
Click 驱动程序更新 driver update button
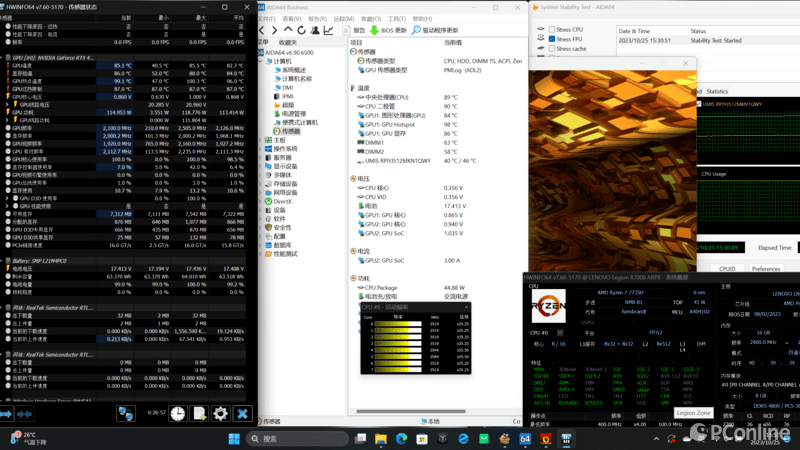pos(435,31)
